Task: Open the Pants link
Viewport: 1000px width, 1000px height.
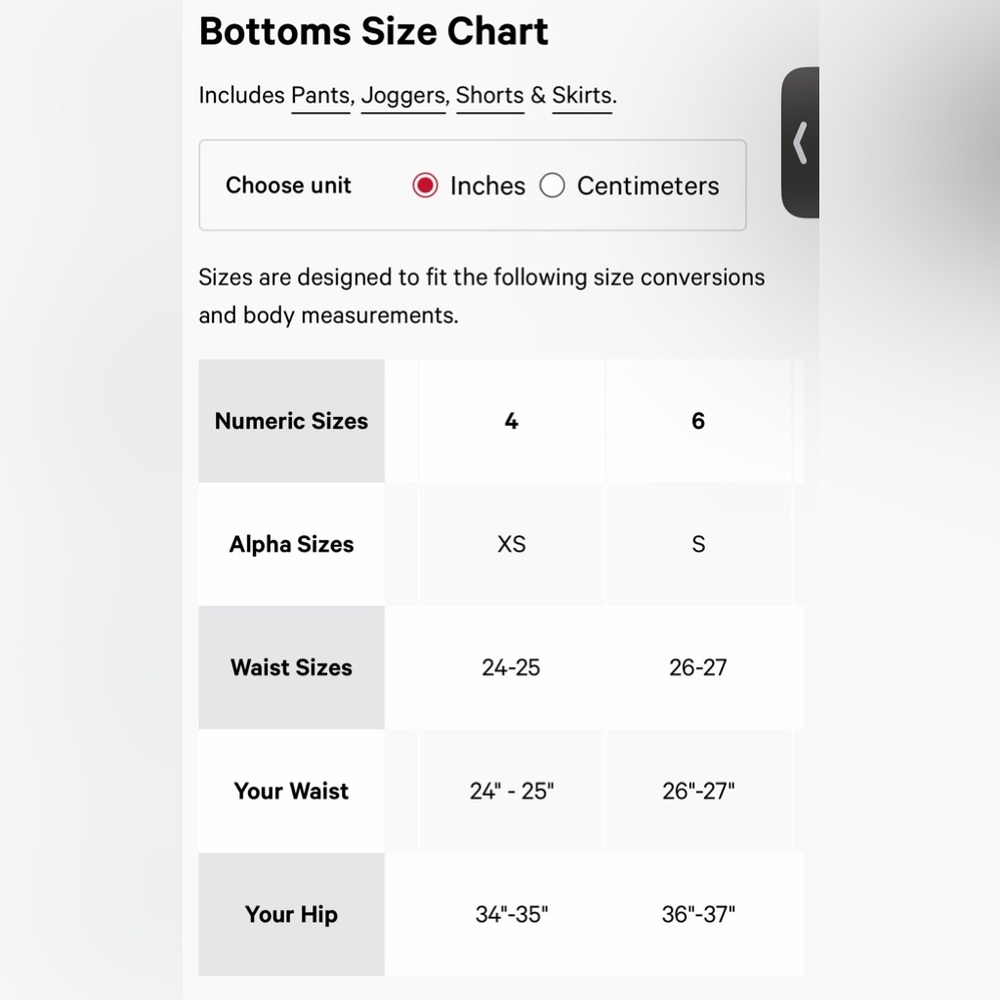Action: click(x=321, y=96)
